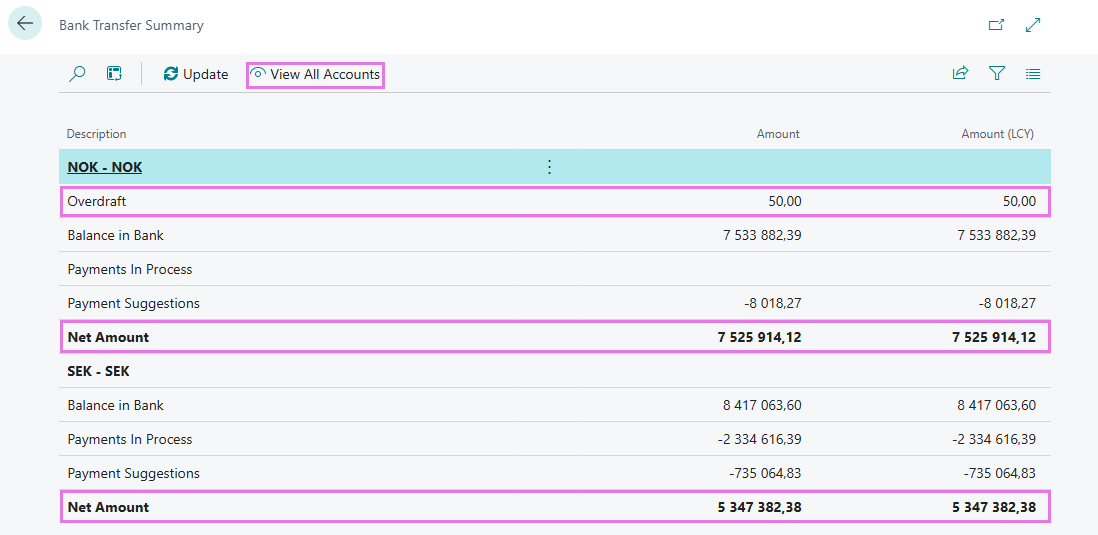The image size is (1098, 535).
Task: Select NOK Balance in Bank description
Action: tap(116, 235)
